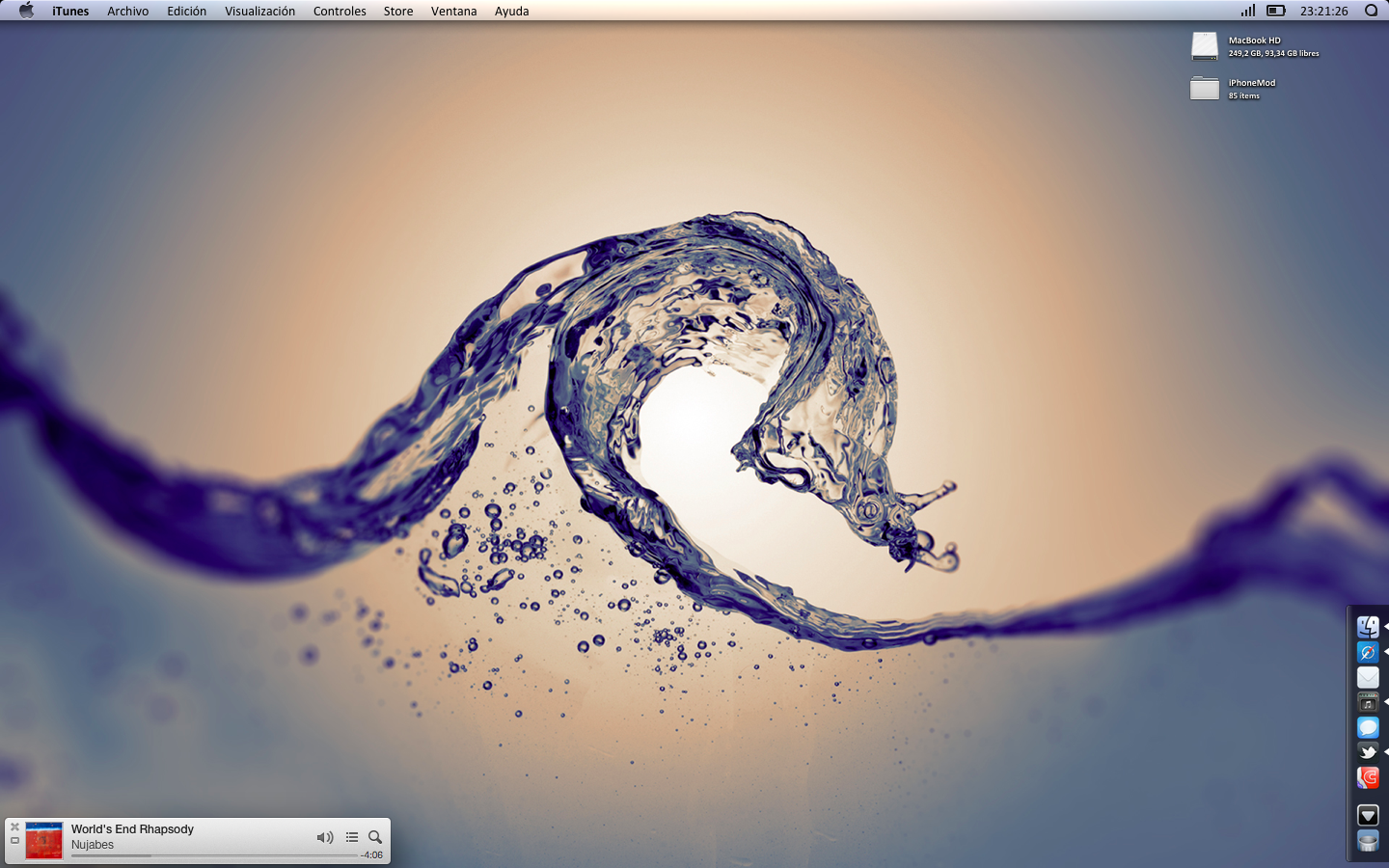This screenshot has width=1389, height=868.
Task: Click the 23:21:26 menu bar clock
Action: pyautogui.click(x=1324, y=11)
